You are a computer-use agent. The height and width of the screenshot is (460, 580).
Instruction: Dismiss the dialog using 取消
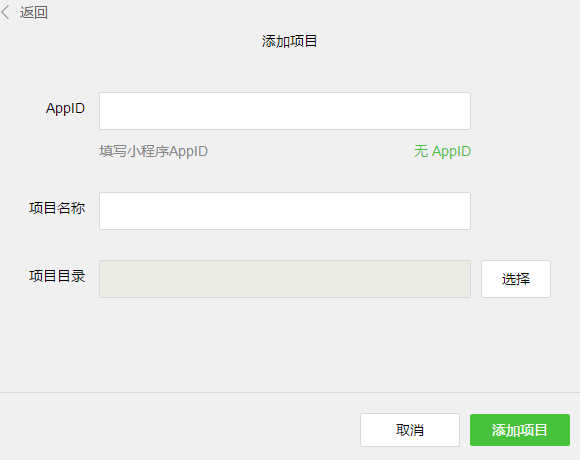(x=410, y=430)
